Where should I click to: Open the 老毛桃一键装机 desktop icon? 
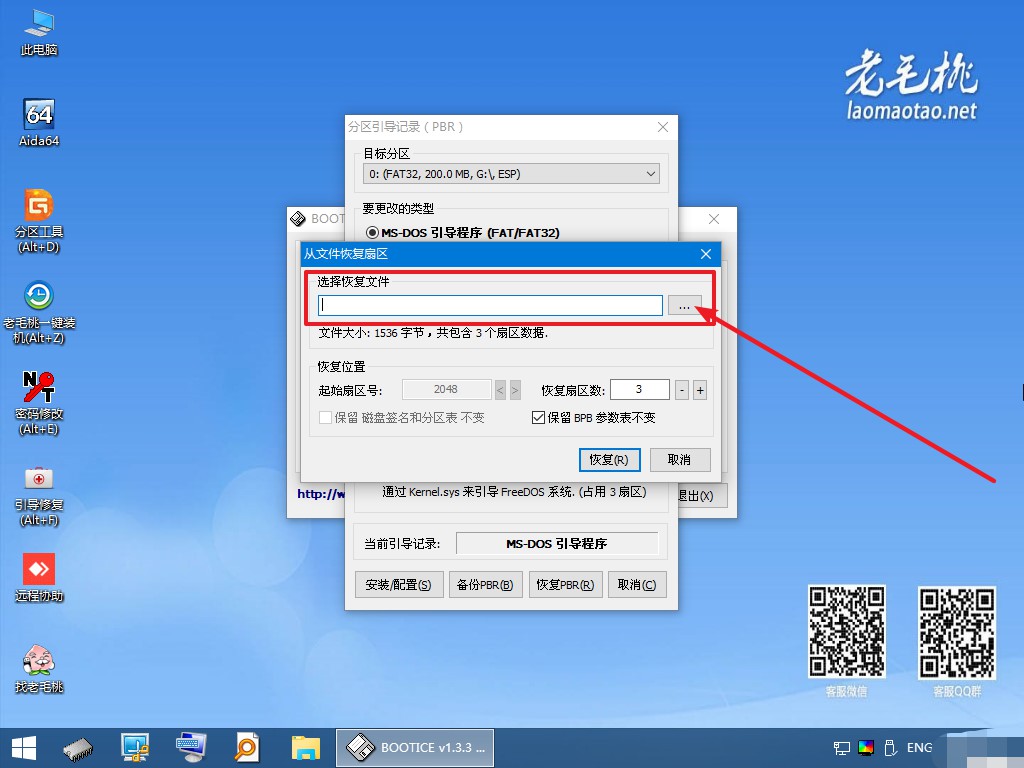39,312
